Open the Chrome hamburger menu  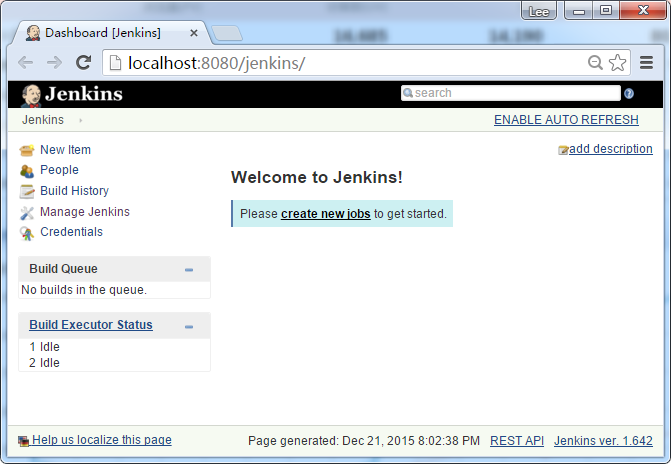(x=647, y=63)
